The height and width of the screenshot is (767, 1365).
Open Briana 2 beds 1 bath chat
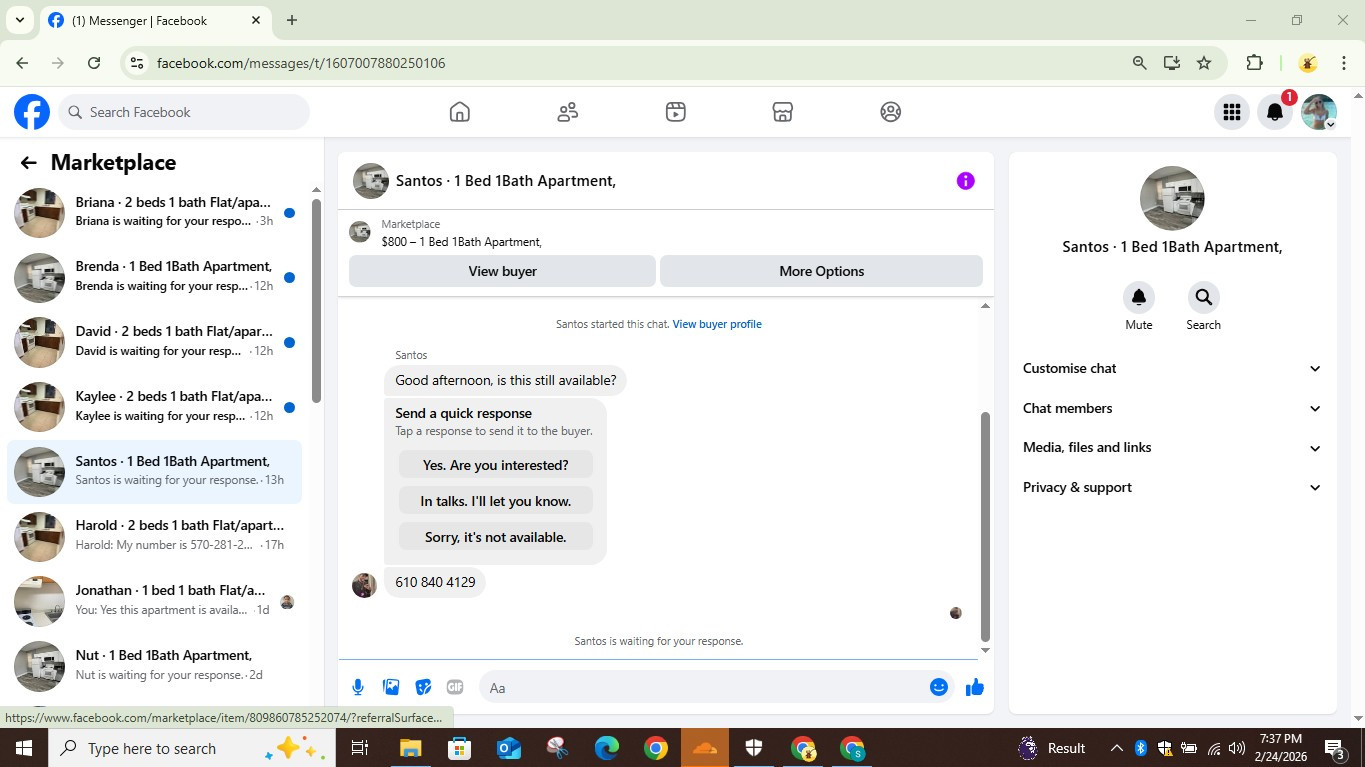coord(155,212)
